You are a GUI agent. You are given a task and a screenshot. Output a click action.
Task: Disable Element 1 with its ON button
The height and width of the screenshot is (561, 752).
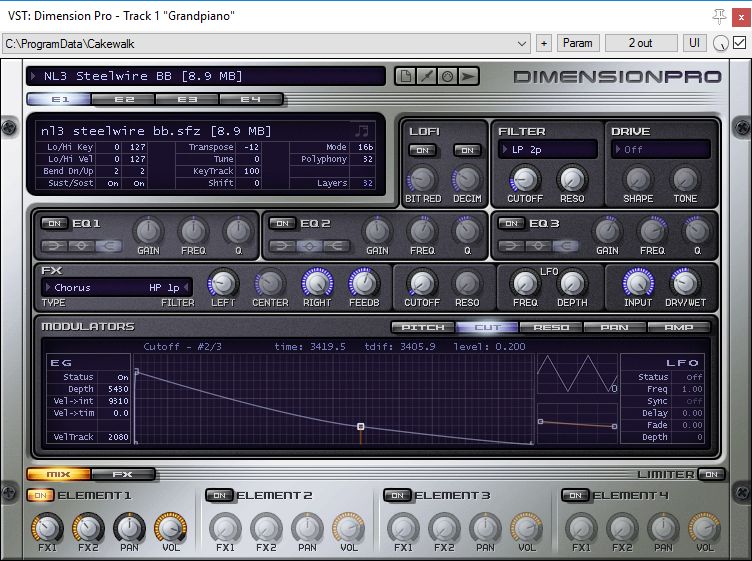[41, 495]
